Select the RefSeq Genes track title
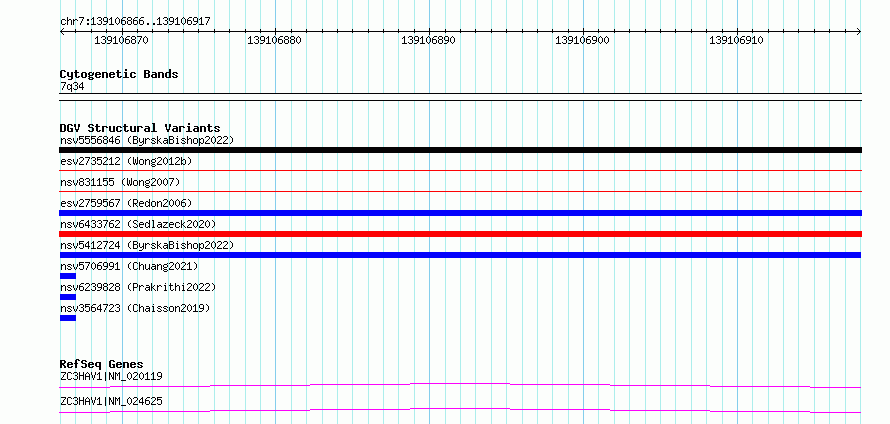This screenshot has height=424, width=890. tap(102, 364)
